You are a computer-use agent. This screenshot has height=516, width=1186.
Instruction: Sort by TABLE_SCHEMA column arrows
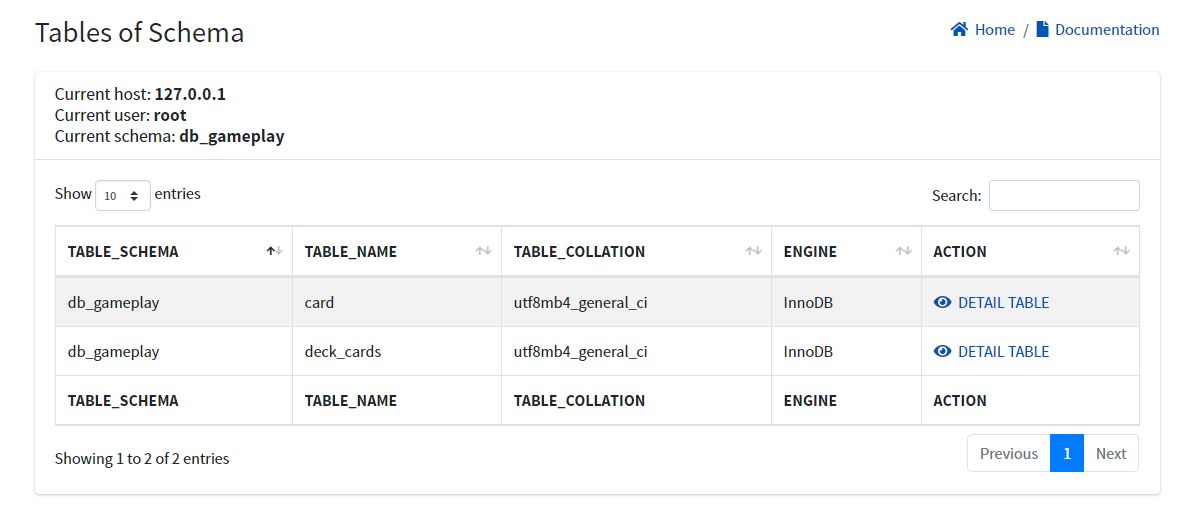(x=275, y=251)
